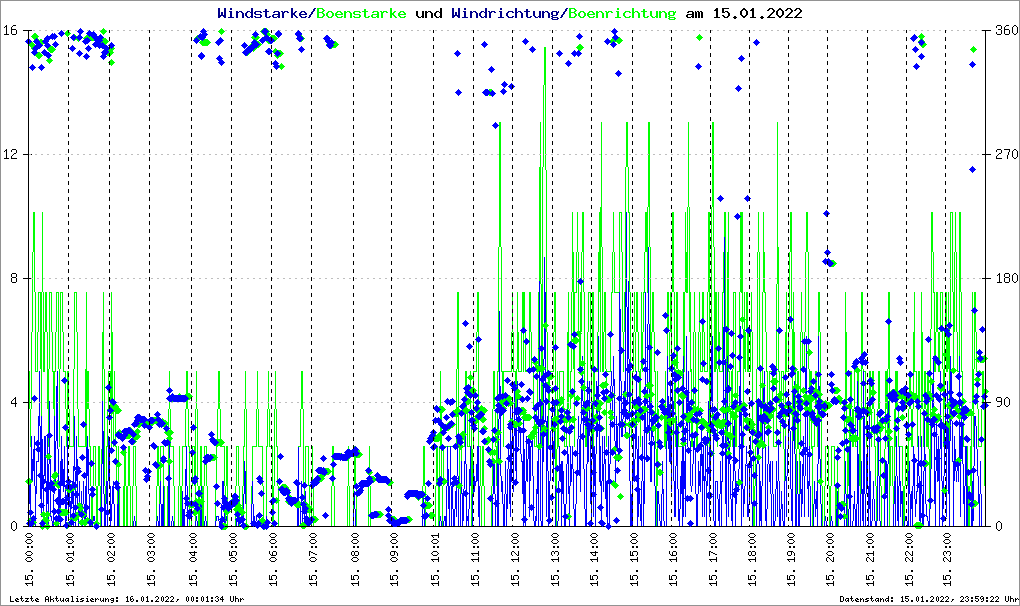The height and width of the screenshot is (606, 1020).
Task: Click the 'Datenstand' timestamp footer text
Action: [928, 599]
